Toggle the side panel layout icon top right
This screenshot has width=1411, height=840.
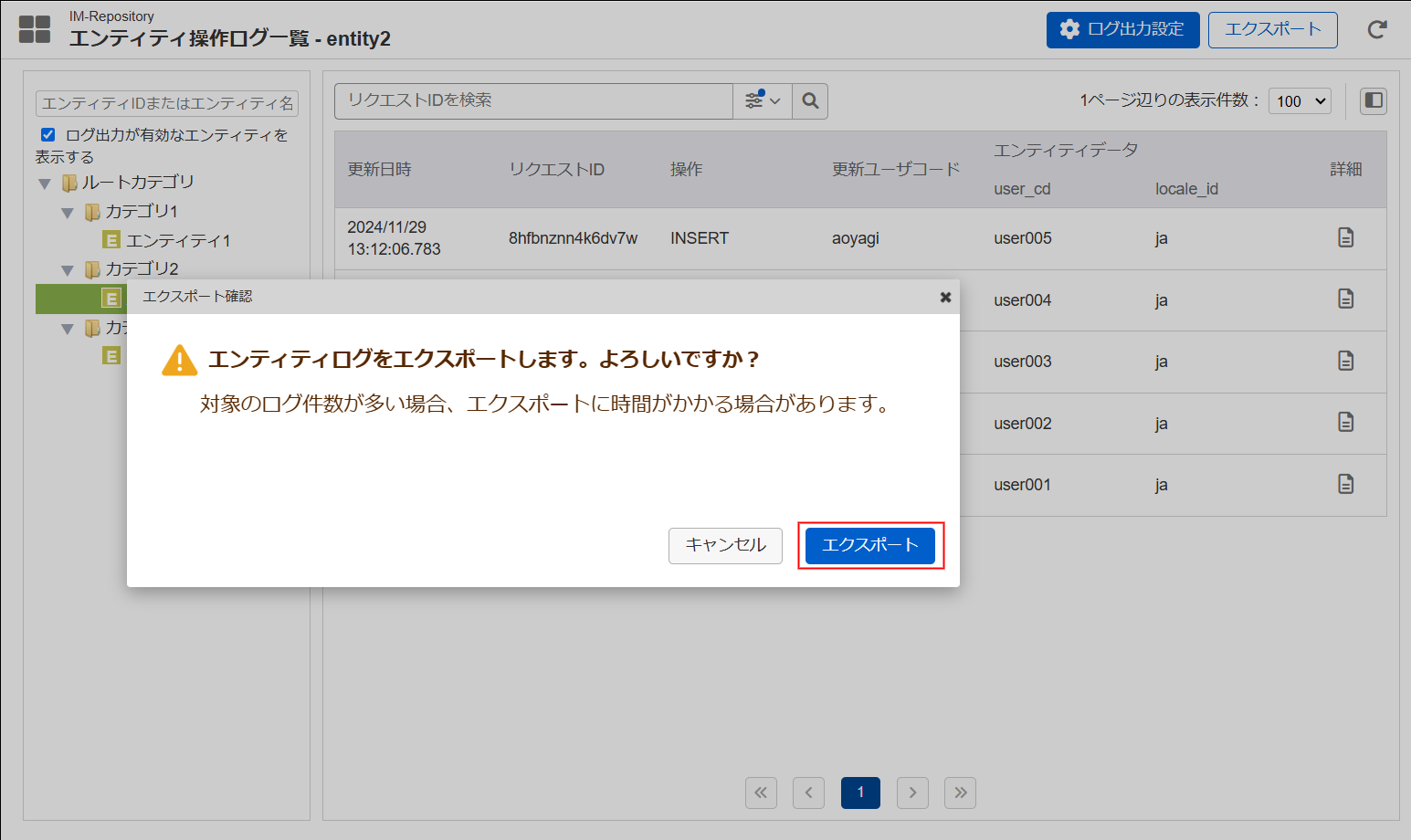[1373, 100]
